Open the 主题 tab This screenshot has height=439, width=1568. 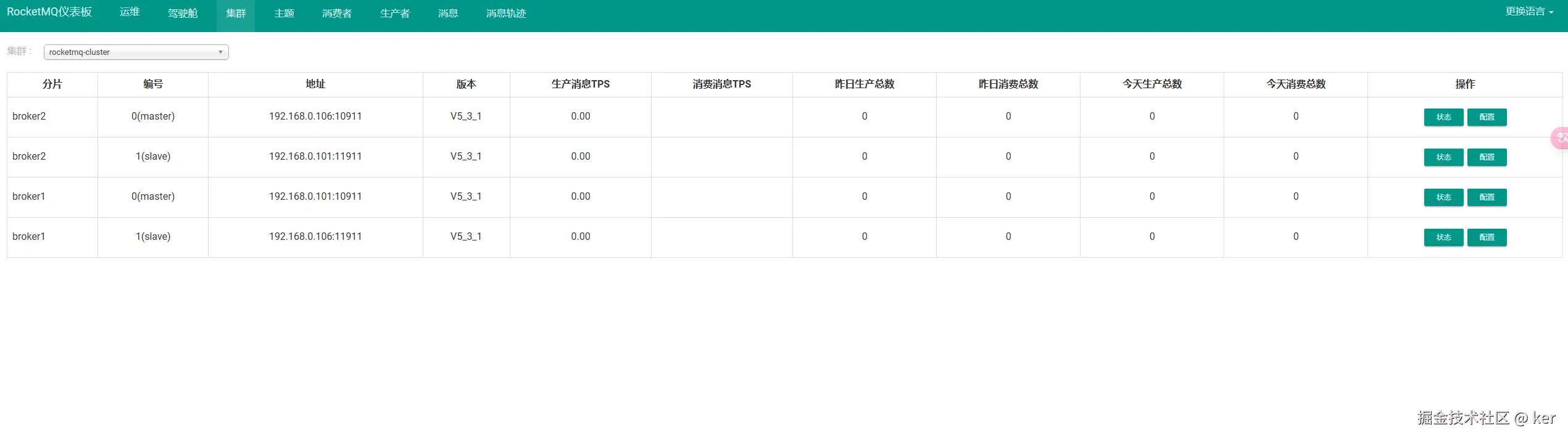(x=284, y=13)
